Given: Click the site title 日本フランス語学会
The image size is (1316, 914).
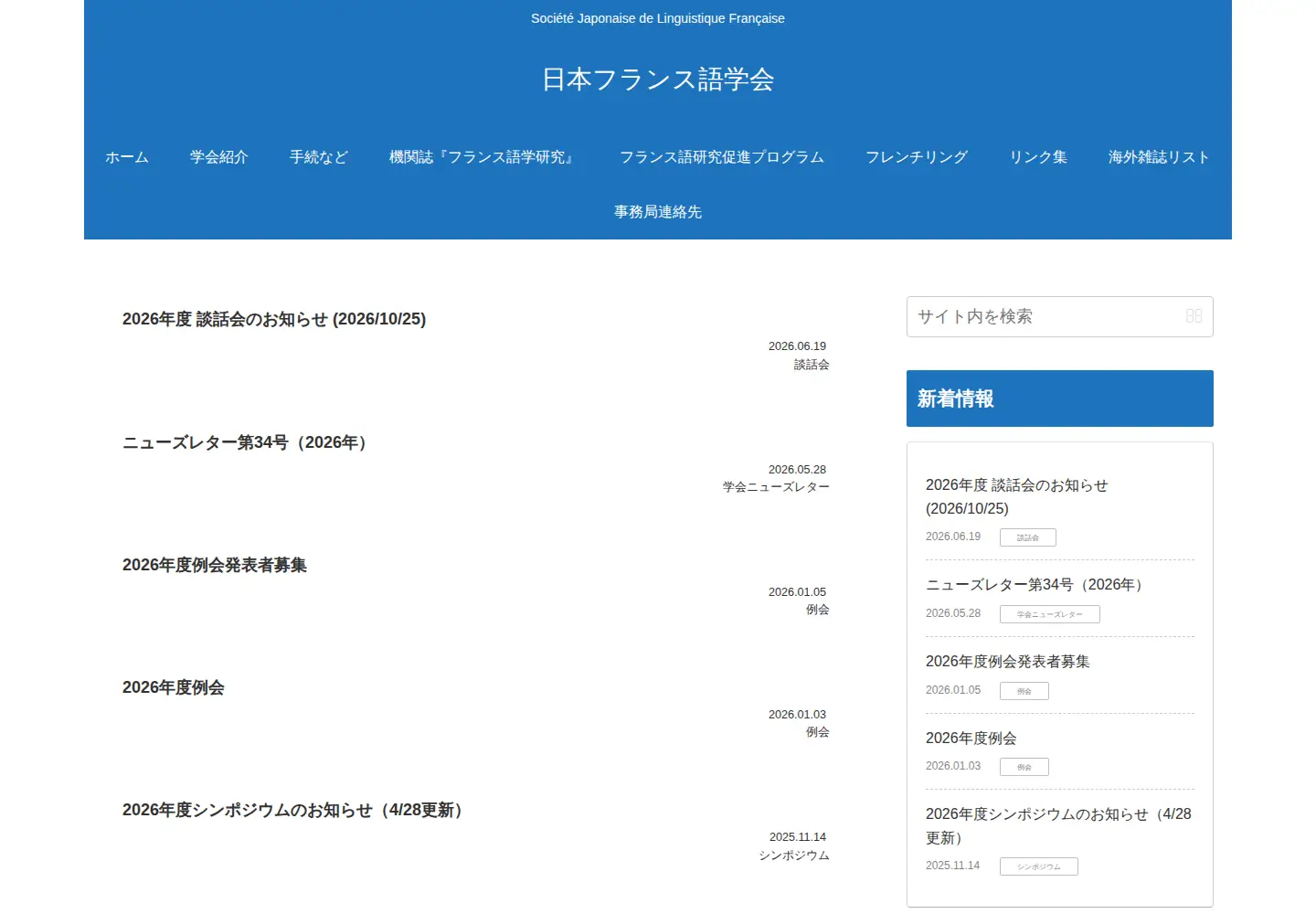Looking at the screenshot, I should [658, 80].
